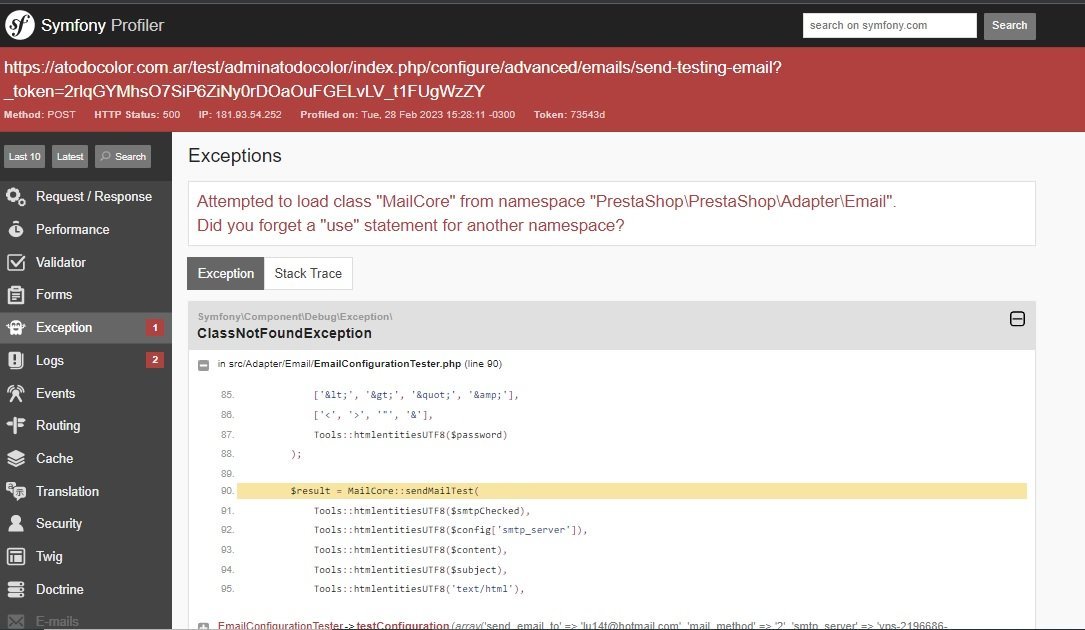Click code line 92 smtp_server

450,530
